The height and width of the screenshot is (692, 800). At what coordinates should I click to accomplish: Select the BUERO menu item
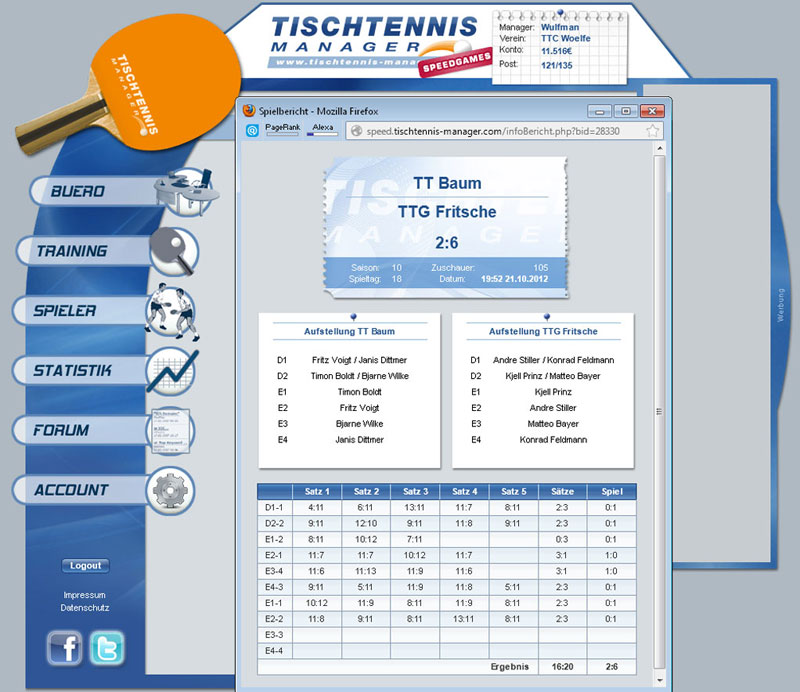pos(78,191)
